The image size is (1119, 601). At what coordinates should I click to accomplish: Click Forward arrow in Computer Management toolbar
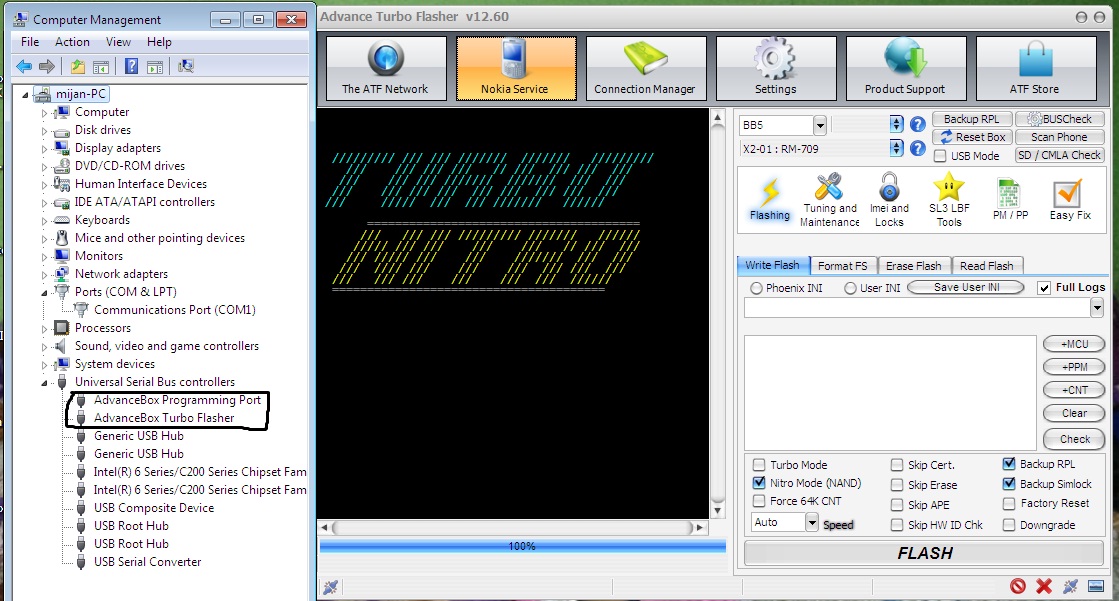47,66
